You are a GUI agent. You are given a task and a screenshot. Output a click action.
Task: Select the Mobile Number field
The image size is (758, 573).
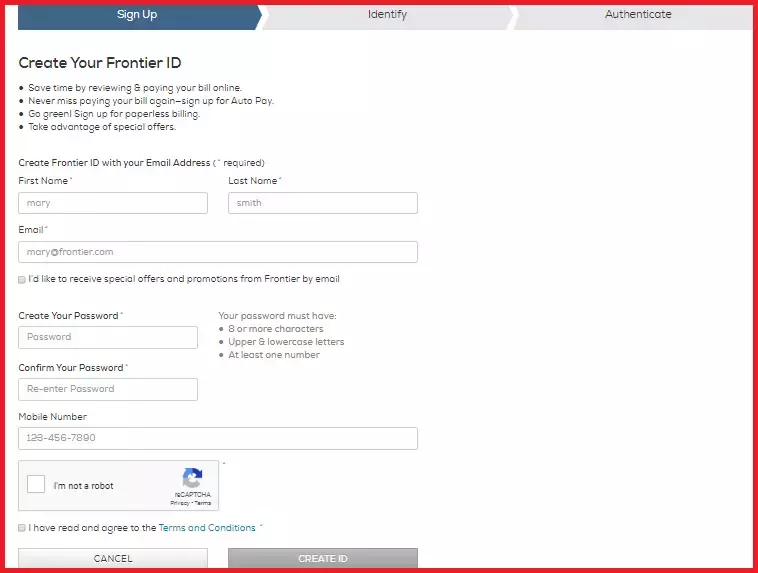coord(218,438)
